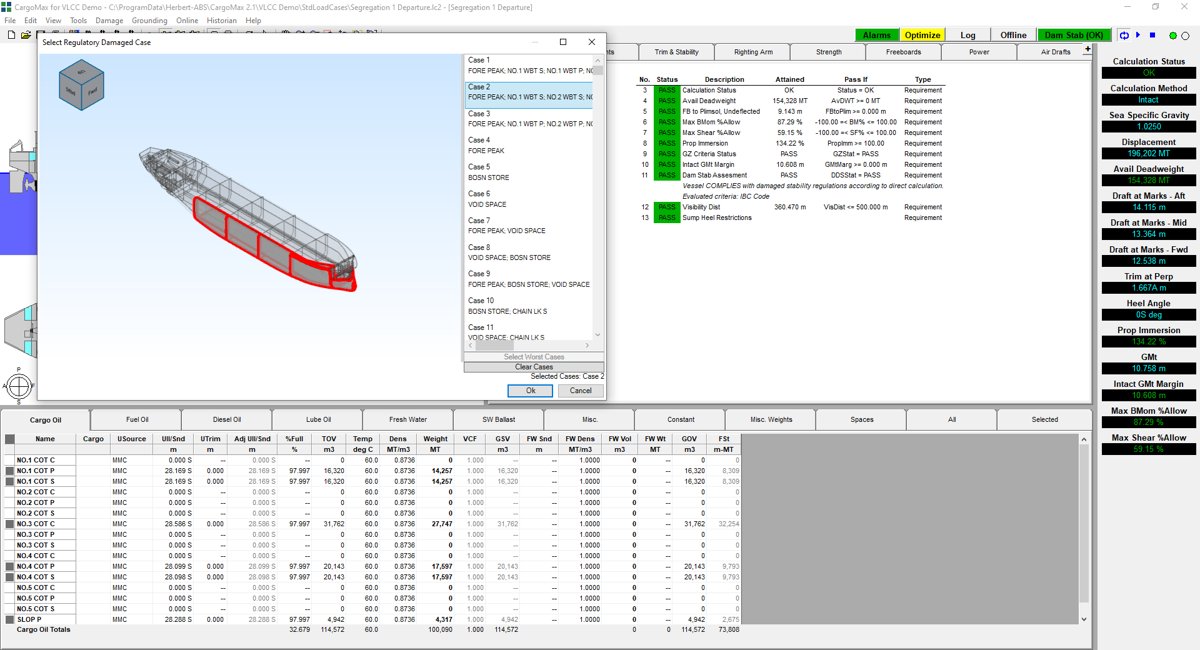This screenshot has height=650, width=1200.
Task: Click the case list vertical scrollbar
Action: point(598,197)
